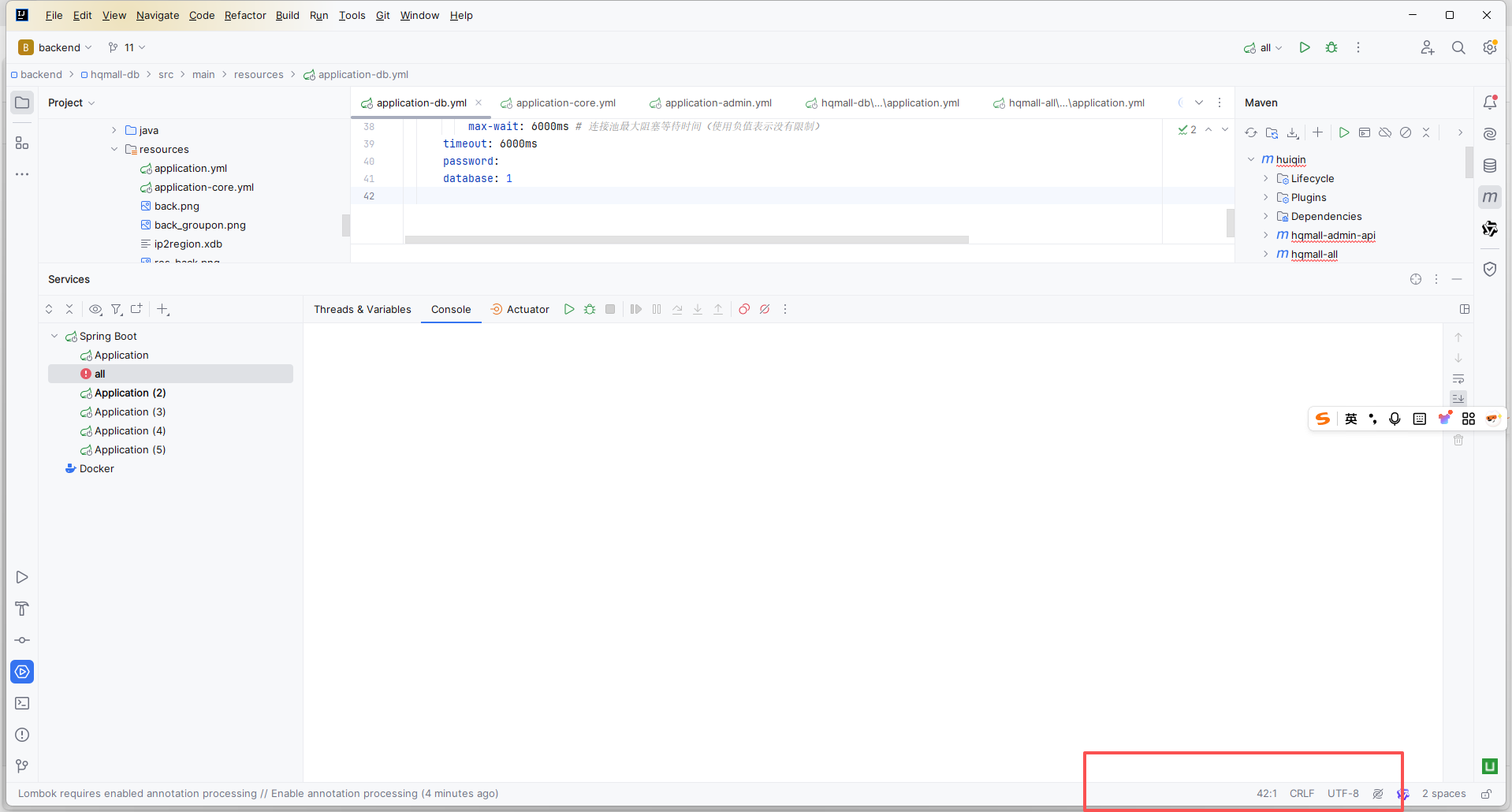The height and width of the screenshot is (812, 1512).
Task: Execute a Maven goal using the green play icon
Action: coord(1346,132)
